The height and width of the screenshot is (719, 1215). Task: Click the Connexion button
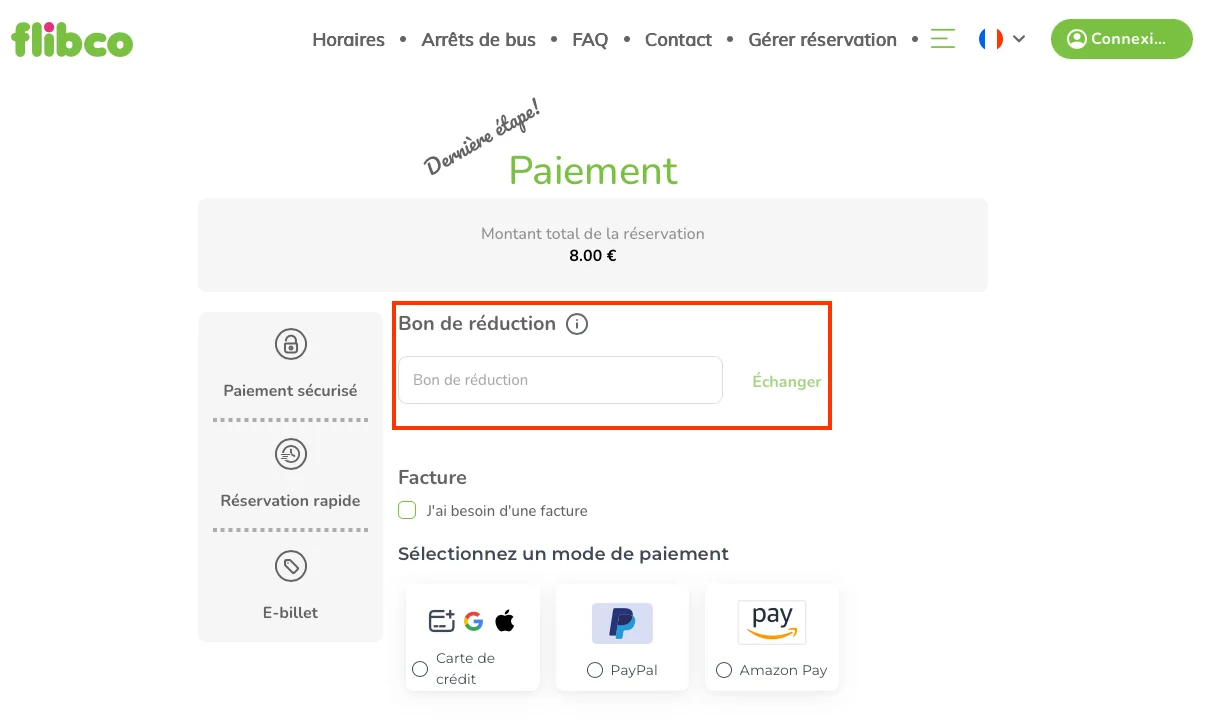tap(1121, 38)
